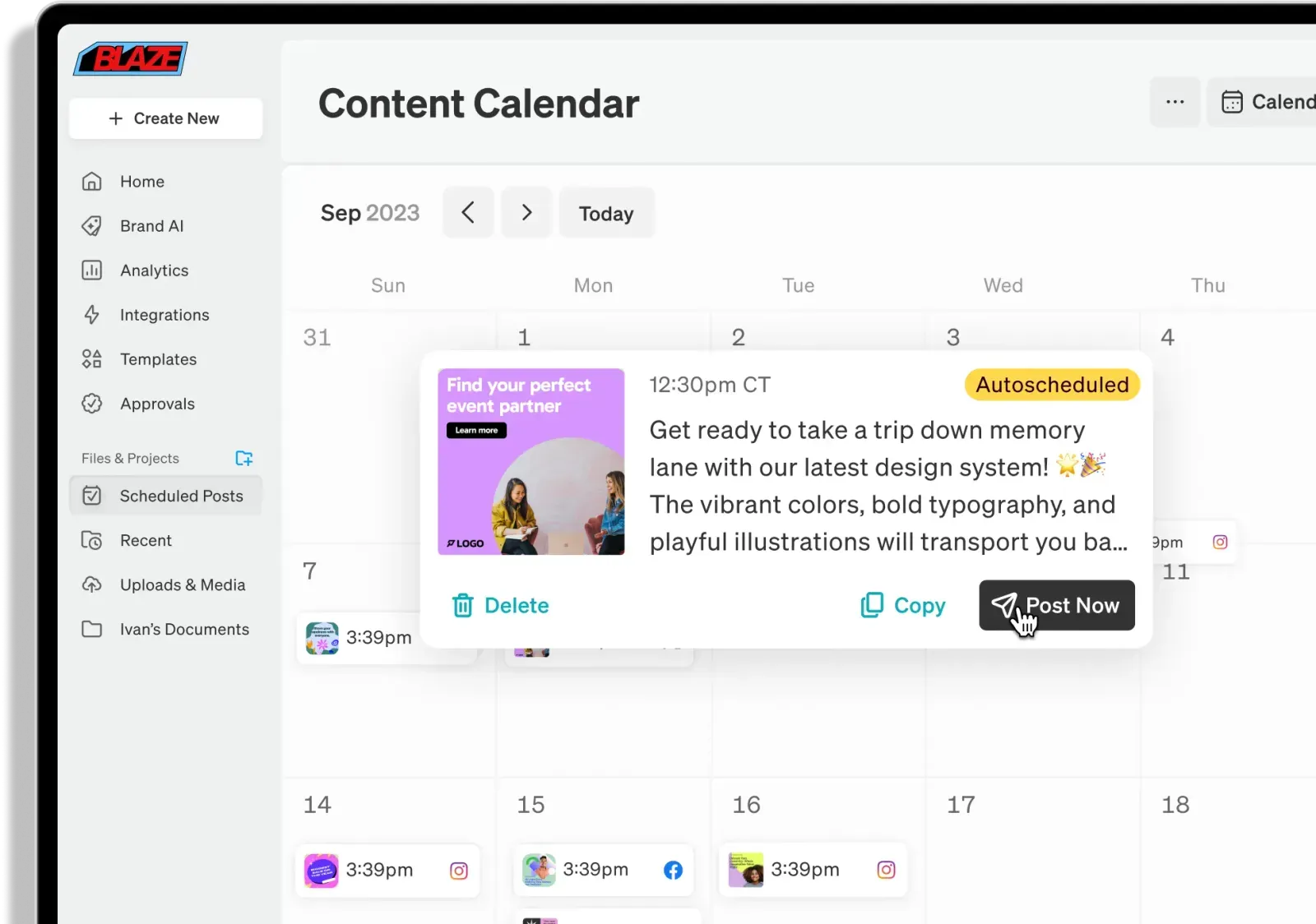1316x924 pixels.
Task: Click the Blaze logo
Action: click(x=131, y=58)
